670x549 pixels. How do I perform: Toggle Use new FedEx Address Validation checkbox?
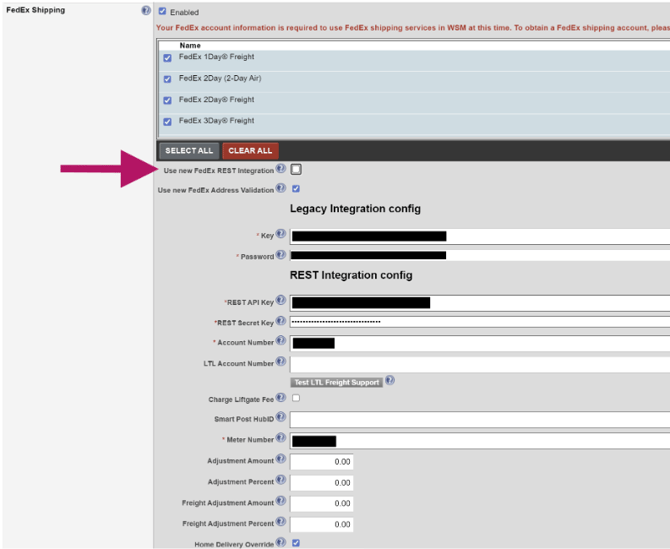click(296, 189)
